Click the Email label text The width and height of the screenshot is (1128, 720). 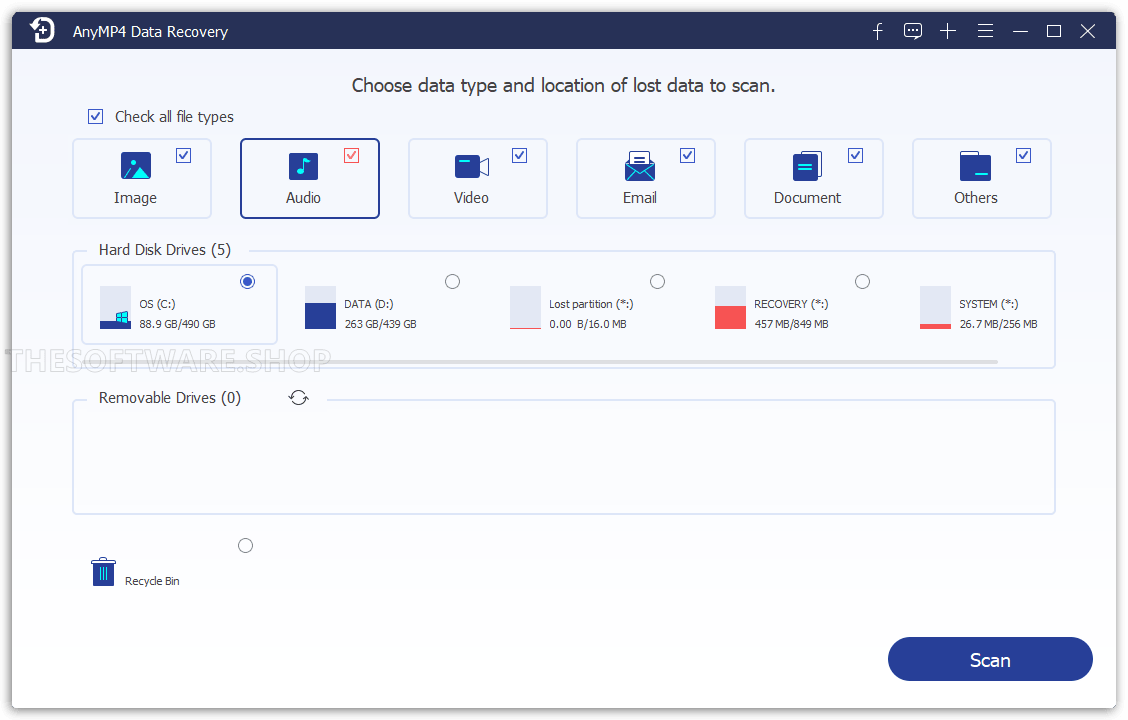640,198
